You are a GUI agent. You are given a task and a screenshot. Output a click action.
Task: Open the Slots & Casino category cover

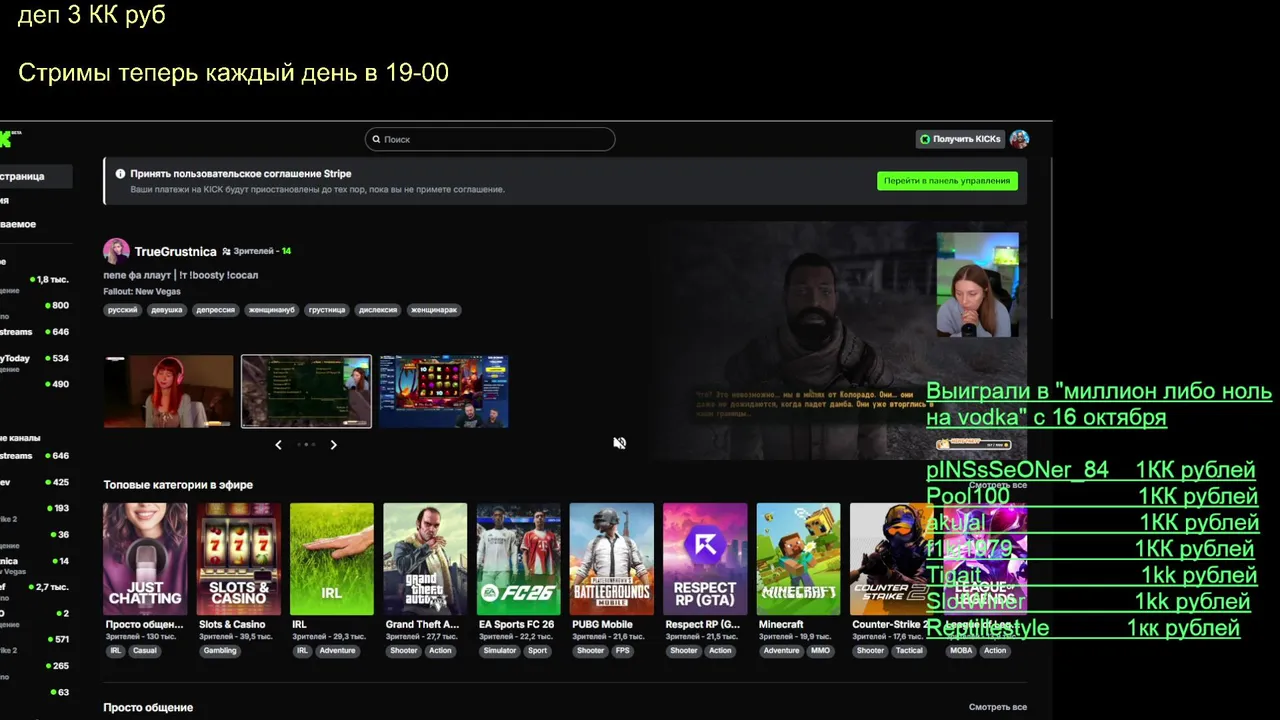click(x=238, y=559)
